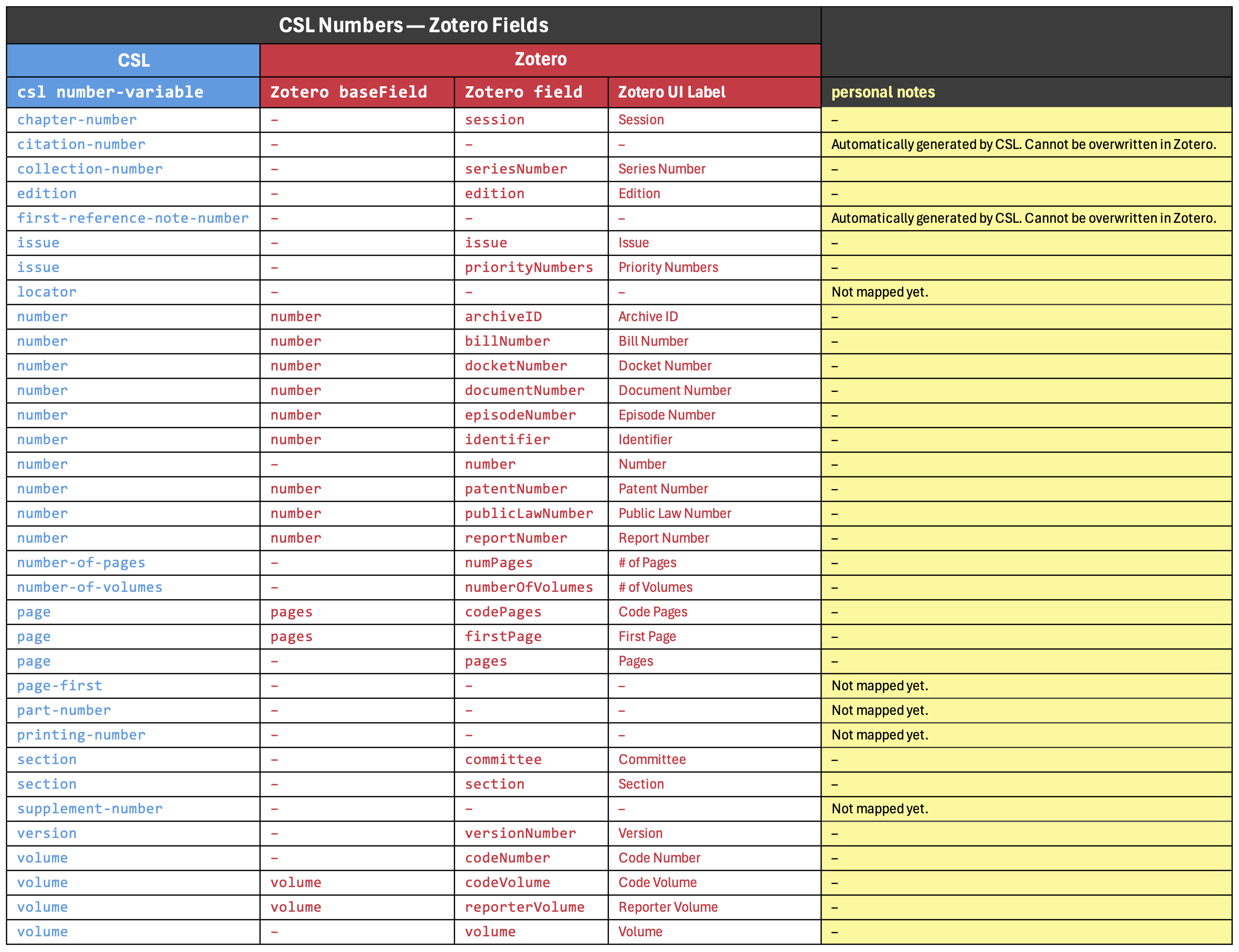1239x952 pixels.
Task: Click the 'Zotero UI Label' column header
Action: click(x=671, y=92)
